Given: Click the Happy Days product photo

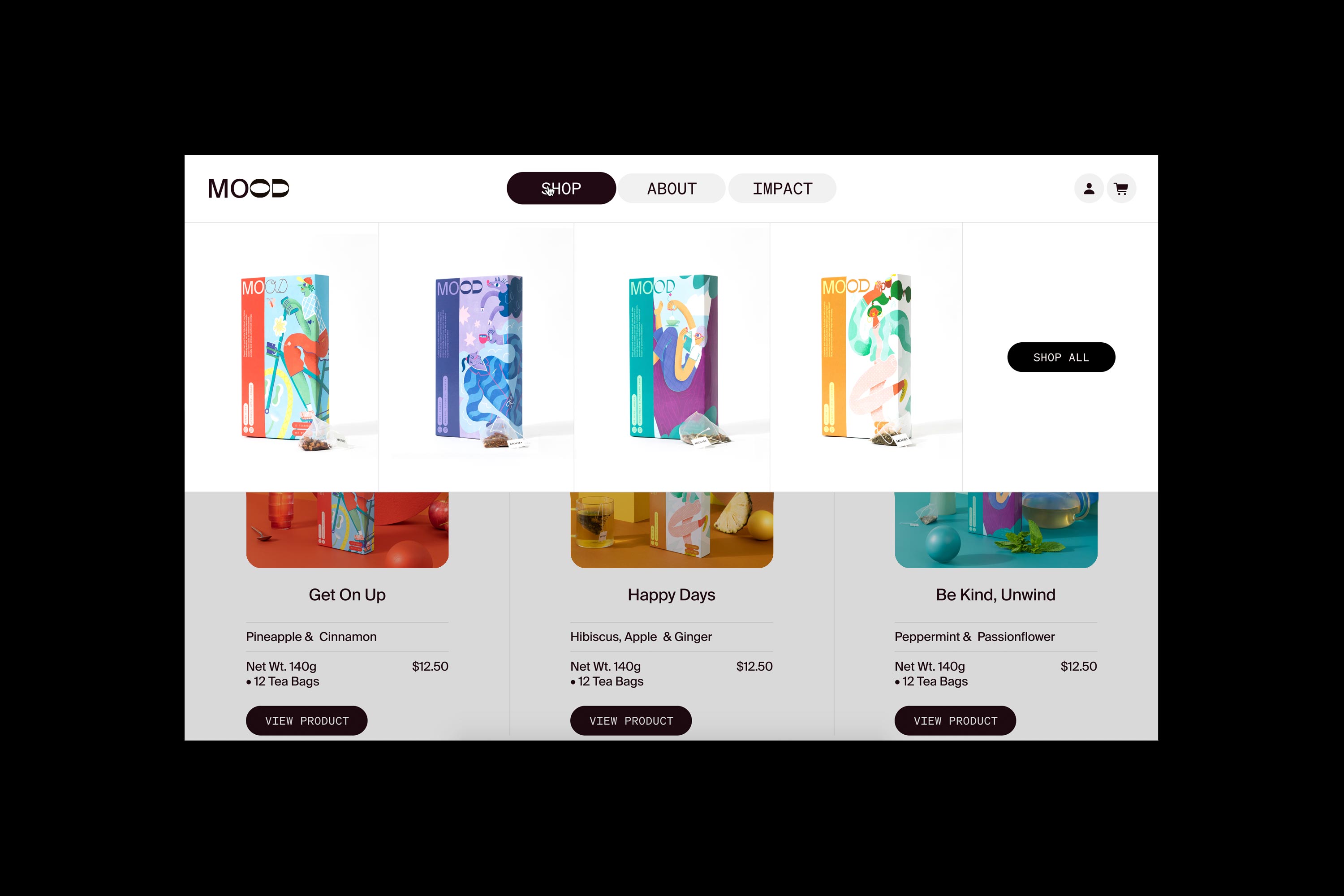Looking at the screenshot, I should (x=672, y=530).
